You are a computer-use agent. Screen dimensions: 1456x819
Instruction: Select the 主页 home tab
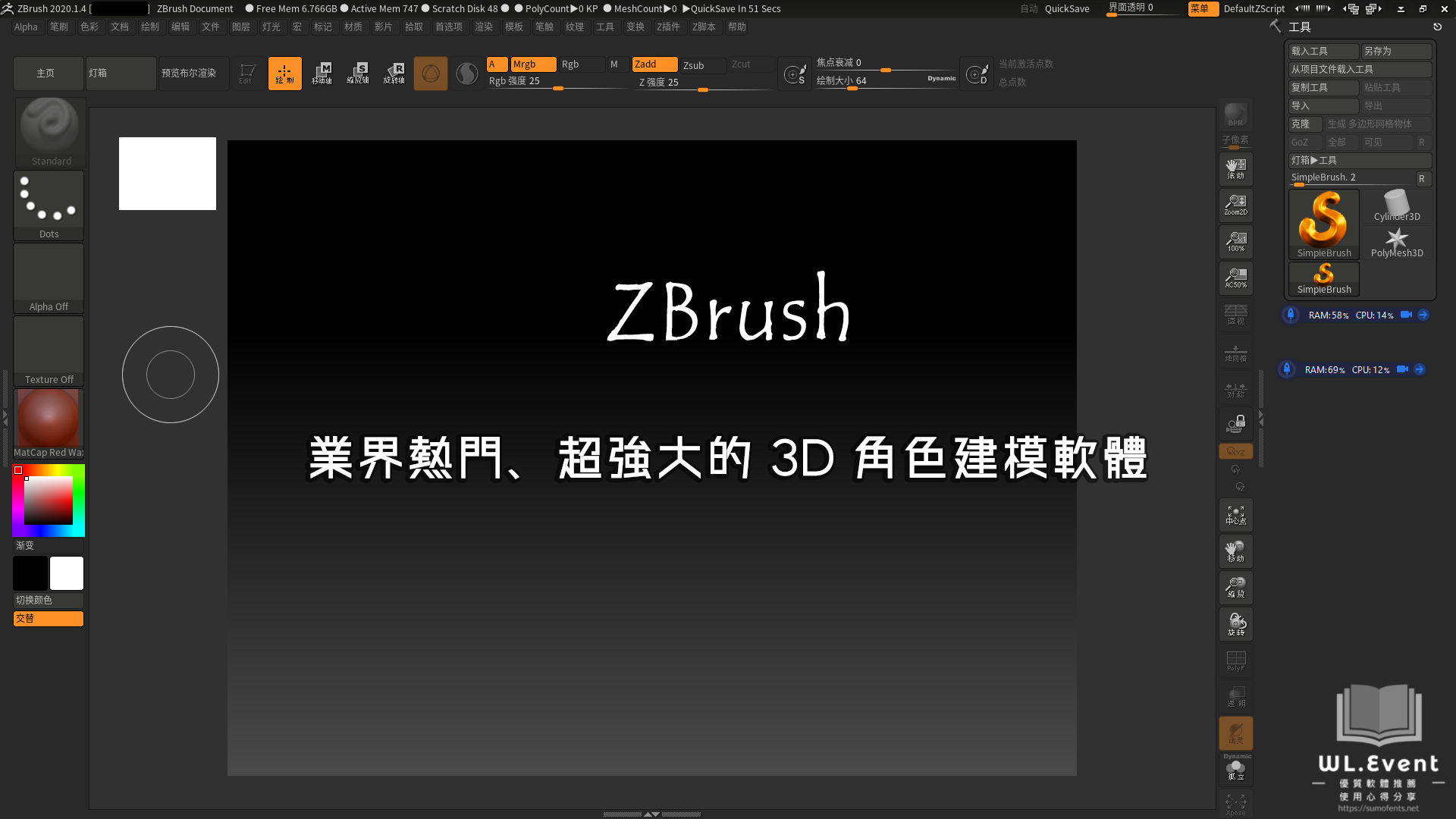(45, 72)
